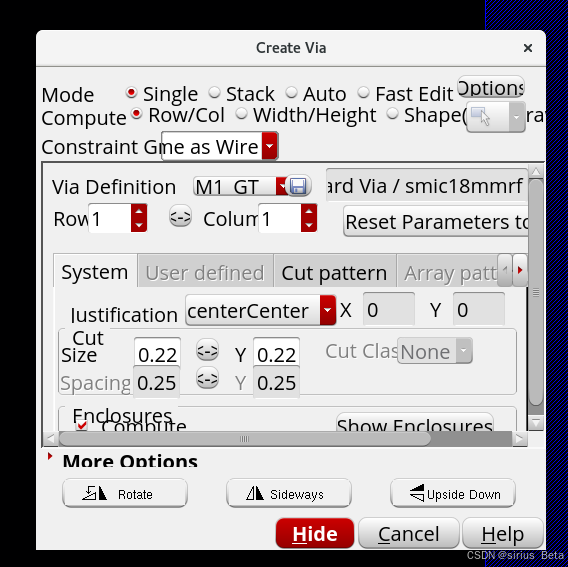Click the Upside Down button
This screenshot has height=567, width=568.
pyautogui.click(x=453, y=493)
